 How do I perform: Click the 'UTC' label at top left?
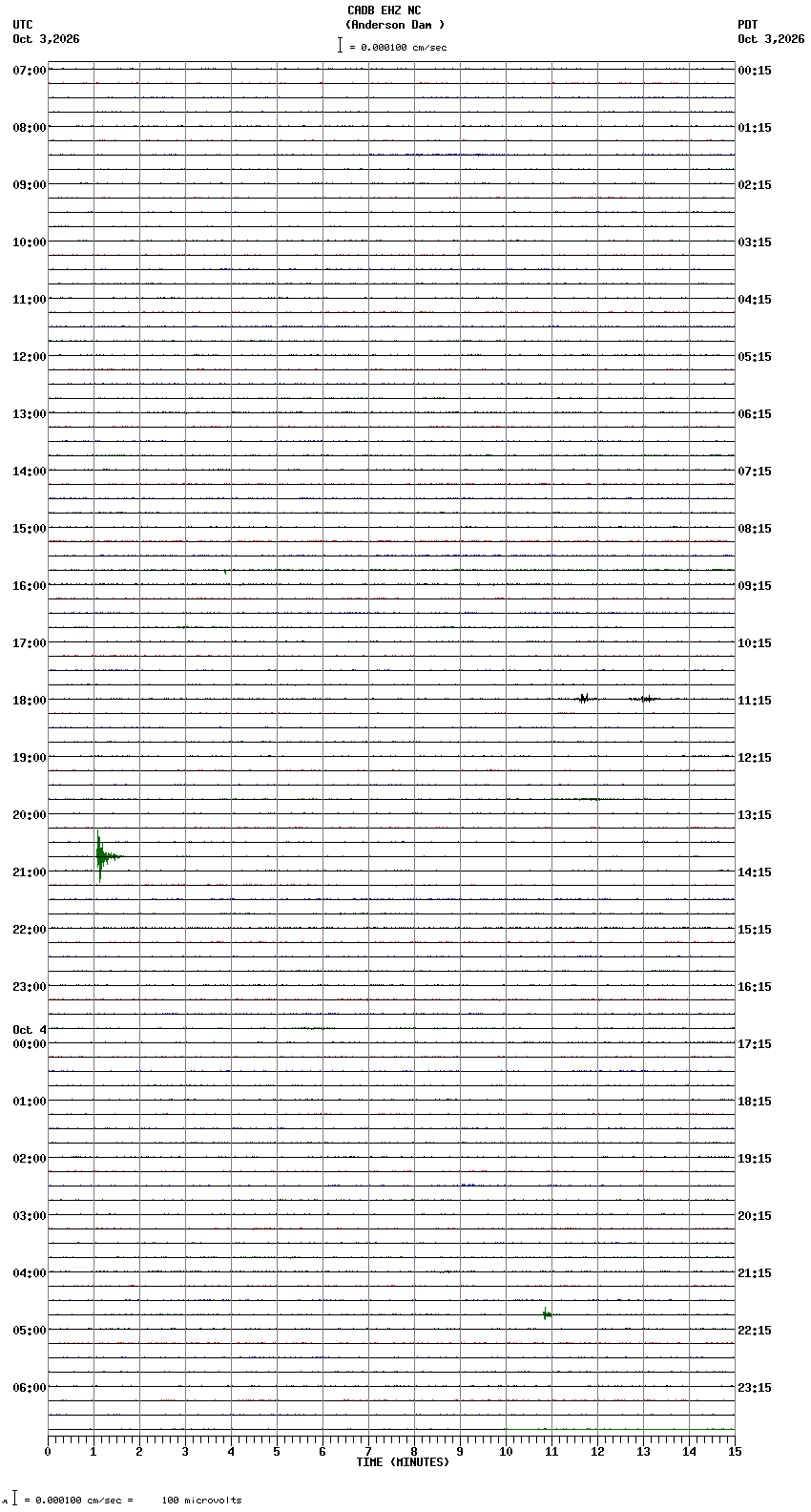click(x=23, y=25)
